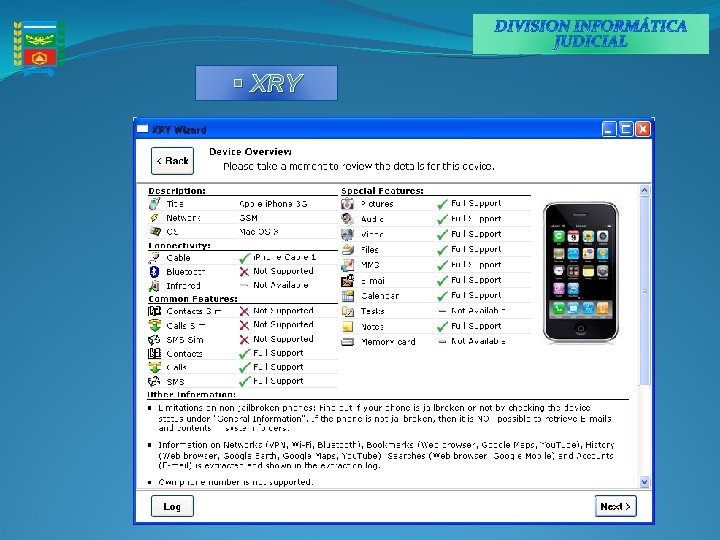Select the E-mail icon
Image resolution: width=720 pixels, height=540 pixels.
click(348, 280)
